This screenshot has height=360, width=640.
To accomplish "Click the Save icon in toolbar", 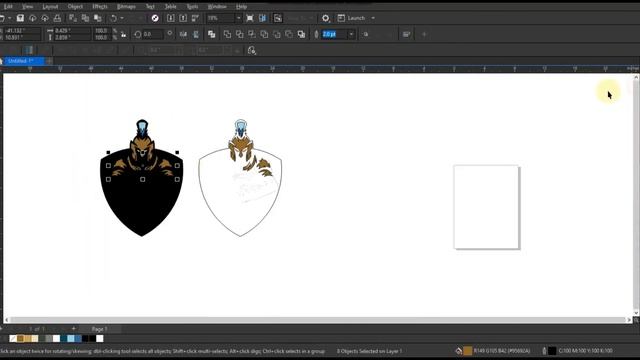I will [20, 18].
